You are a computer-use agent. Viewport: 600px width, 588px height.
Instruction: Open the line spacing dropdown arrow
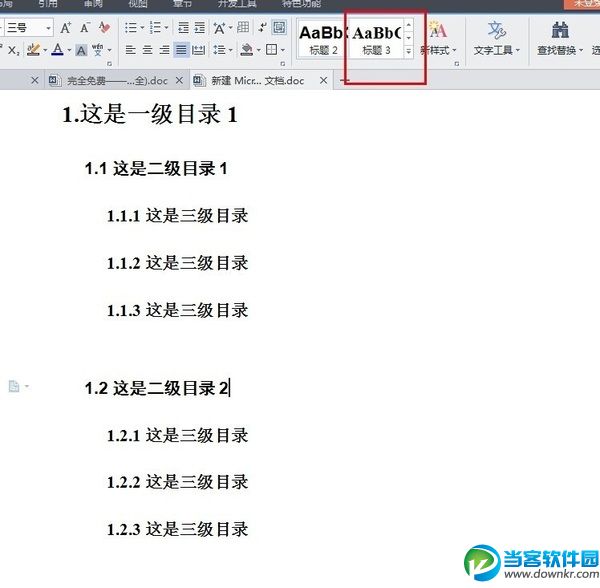231,50
